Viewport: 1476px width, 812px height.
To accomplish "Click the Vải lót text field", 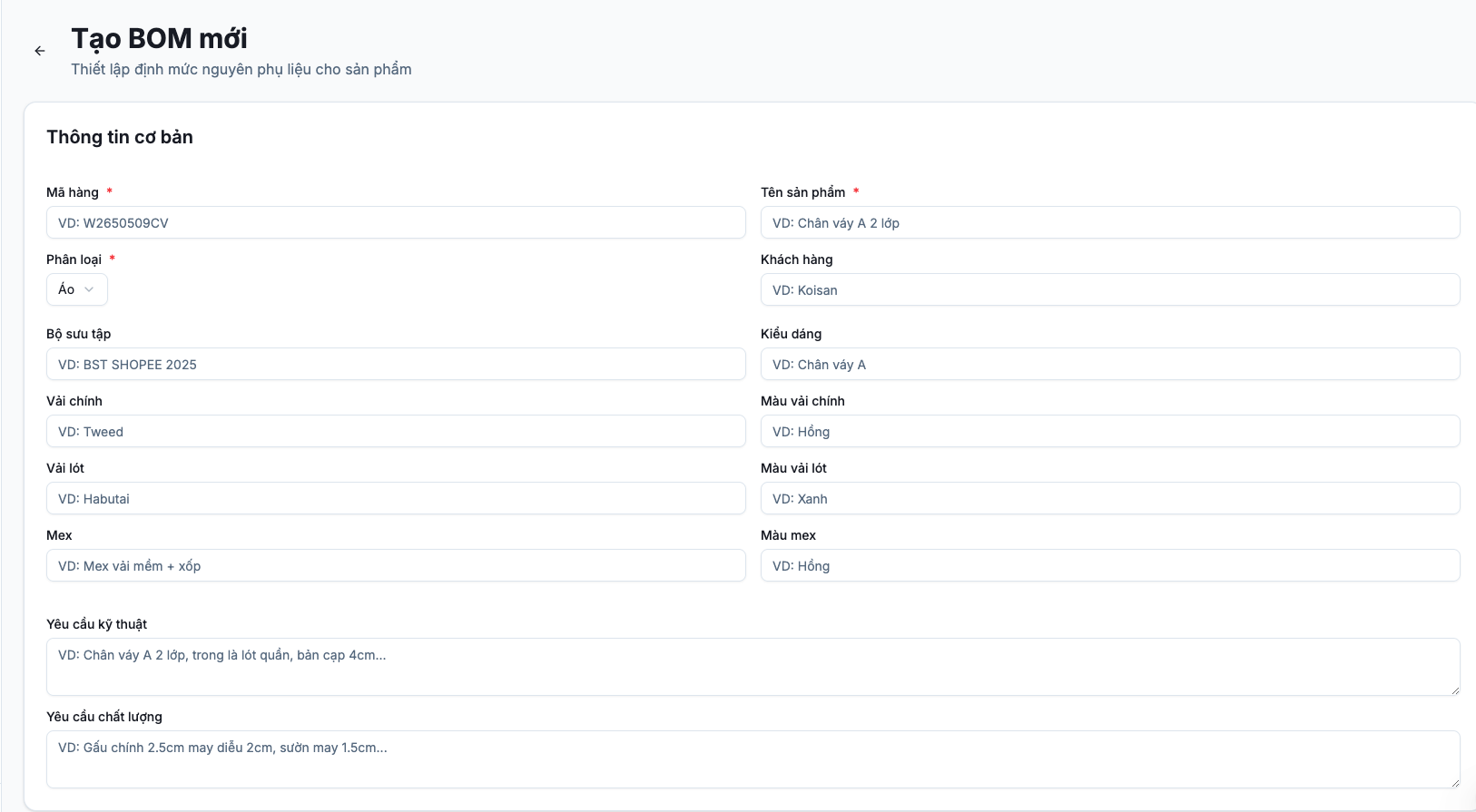I will [x=396, y=499].
